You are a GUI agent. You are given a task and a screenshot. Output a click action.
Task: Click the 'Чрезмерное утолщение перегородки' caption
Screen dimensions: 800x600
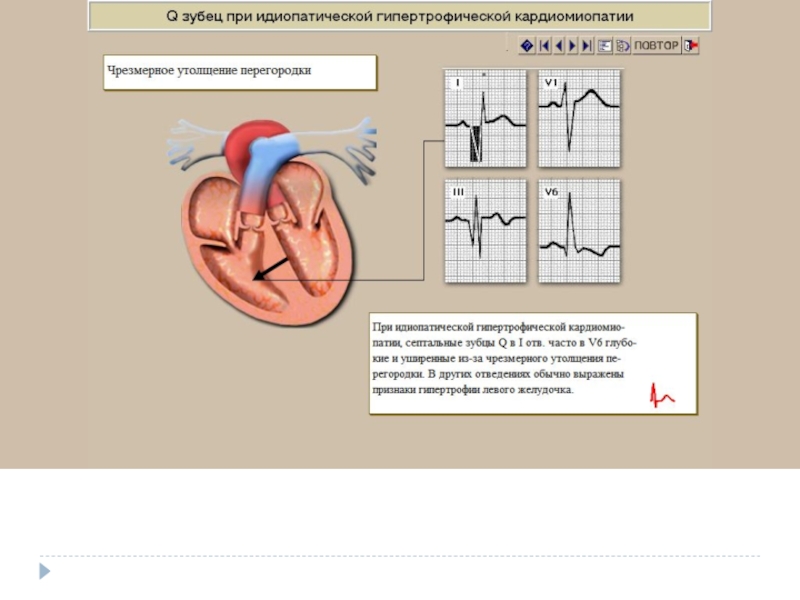tap(209, 70)
